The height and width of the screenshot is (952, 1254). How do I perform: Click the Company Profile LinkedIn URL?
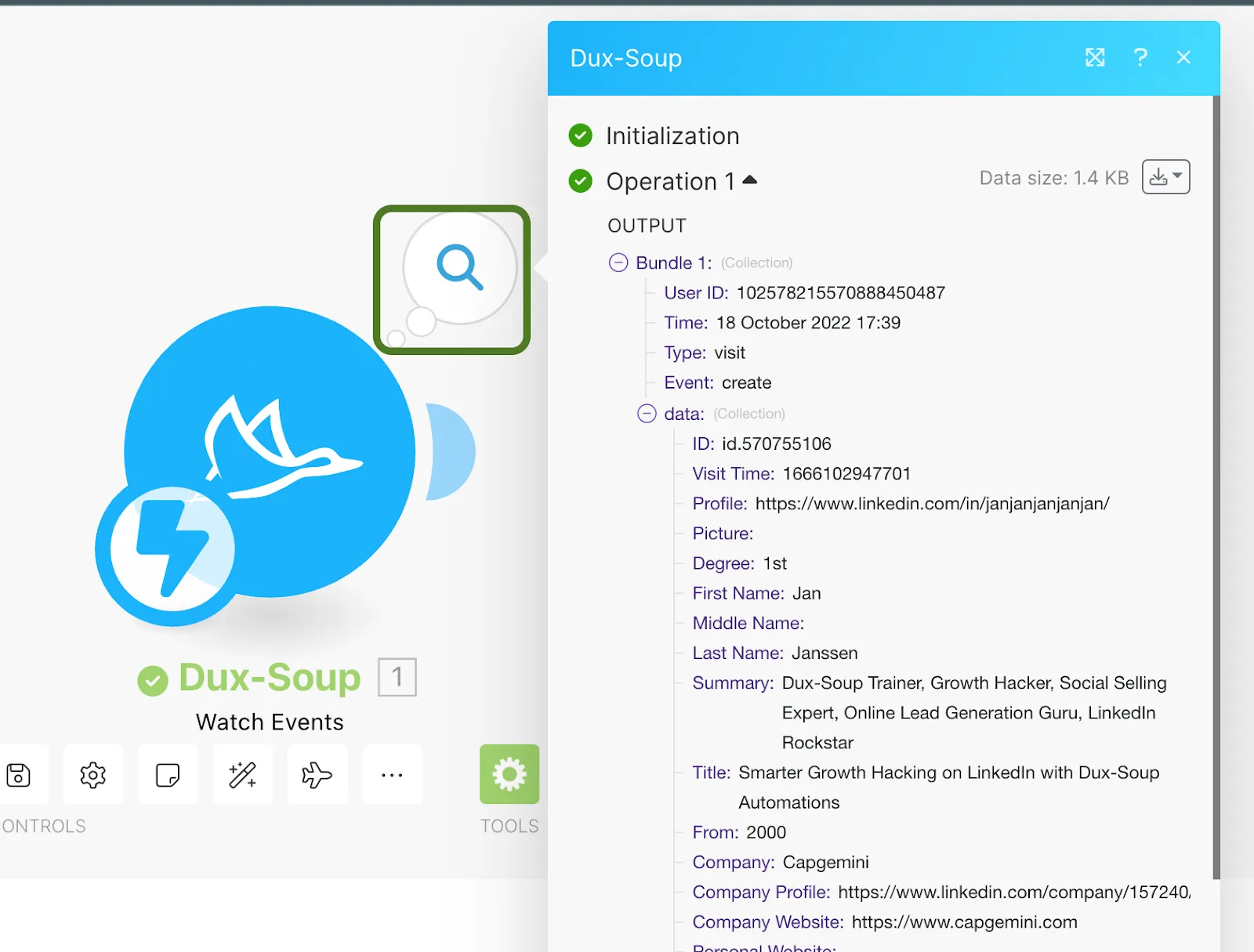click(x=1014, y=892)
